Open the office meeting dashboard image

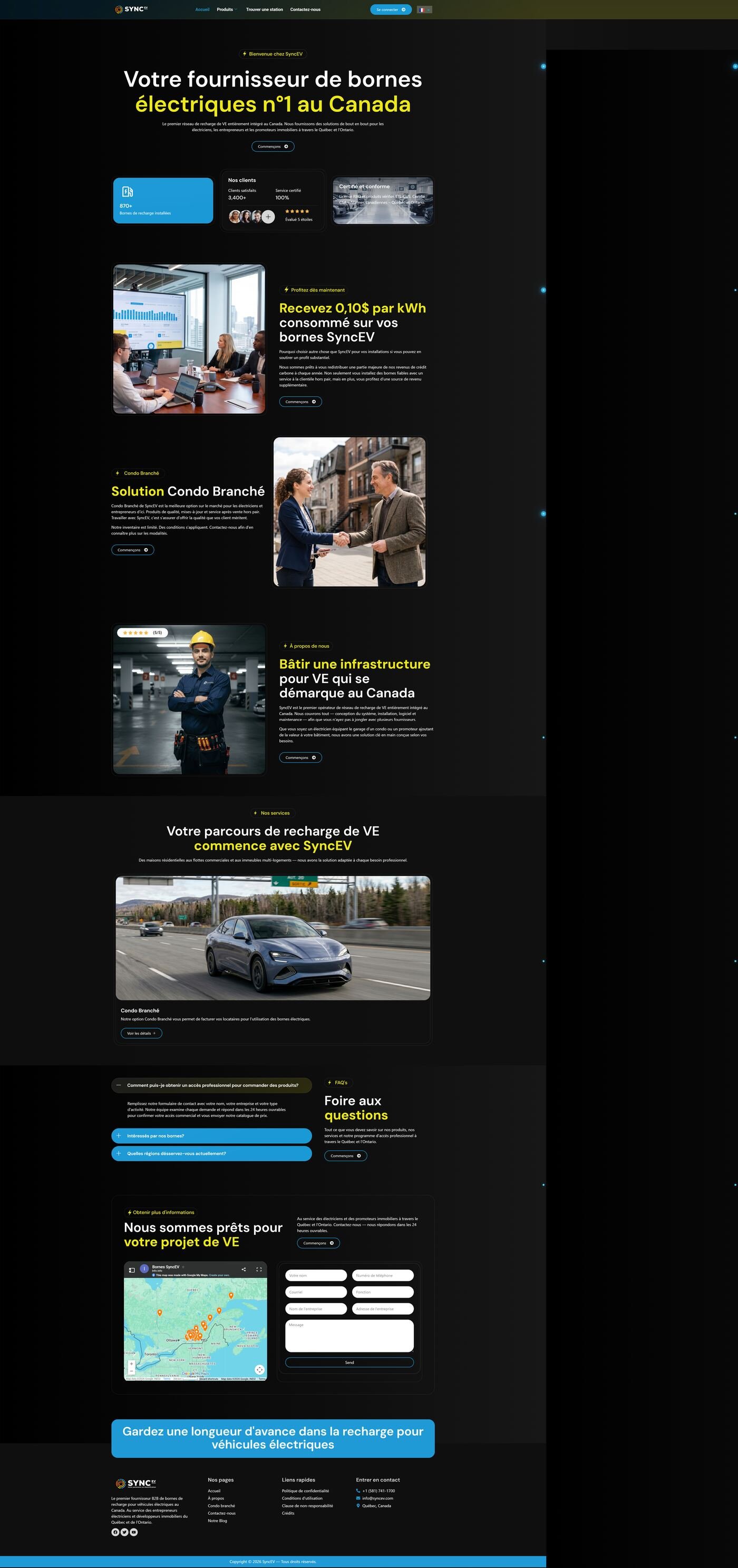coord(189,339)
